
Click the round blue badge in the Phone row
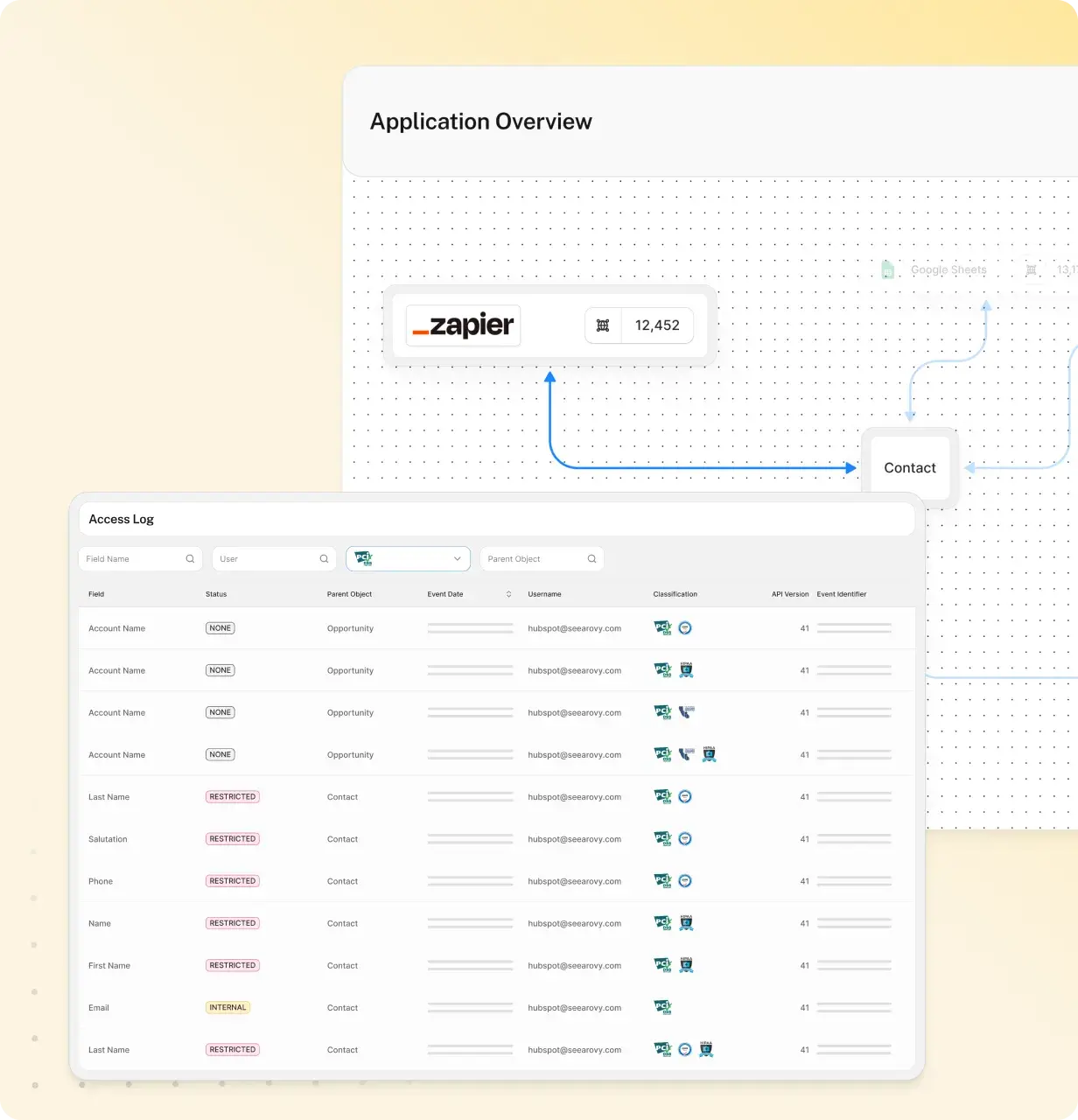click(685, 881)
